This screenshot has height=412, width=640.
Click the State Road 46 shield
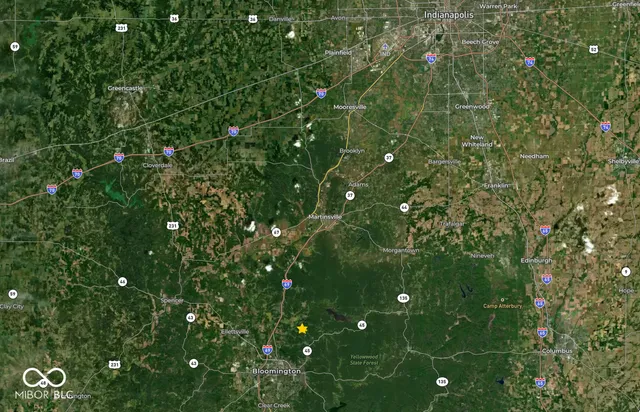122,282
